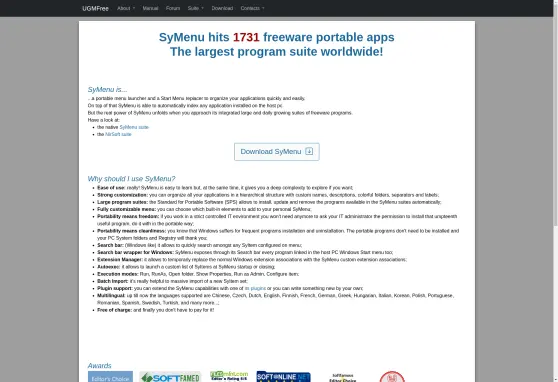
Task: Click the Download SyMenu button
Action: click(x=277, y=152)
